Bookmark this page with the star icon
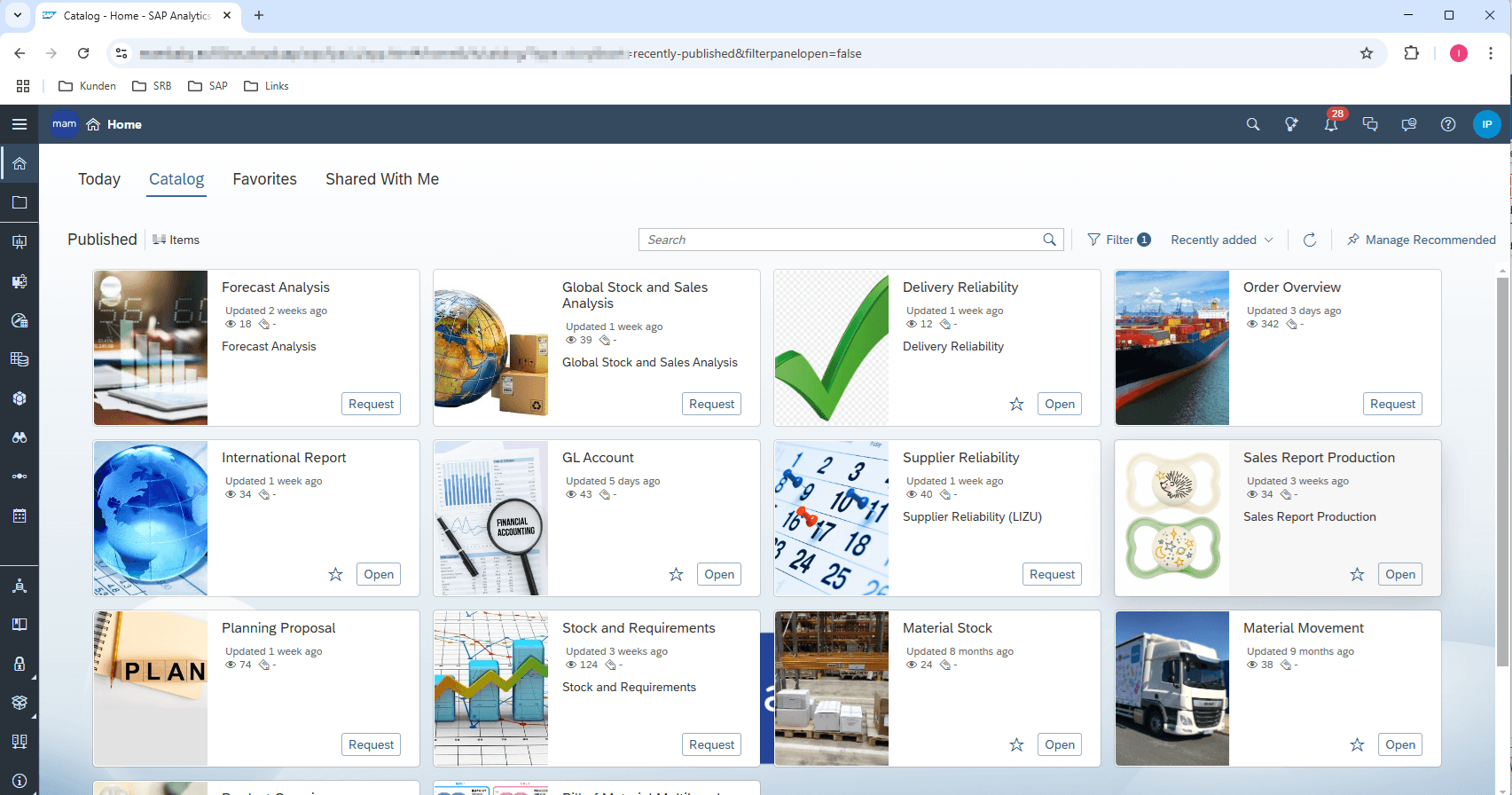Viewport: 1512px width, 795px height. (1367, 53)
